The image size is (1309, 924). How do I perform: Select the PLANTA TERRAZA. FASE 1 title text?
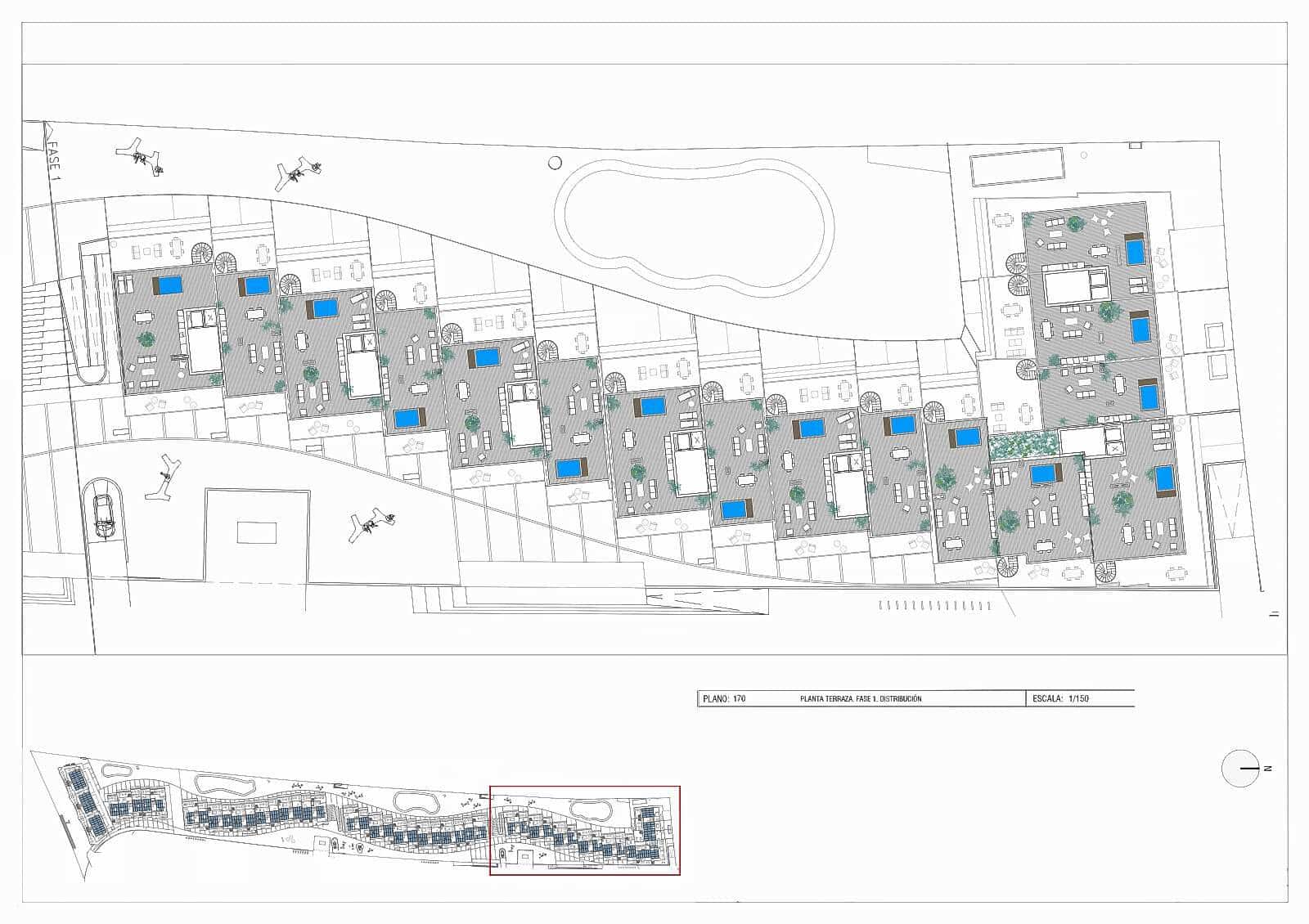(861, 699)
